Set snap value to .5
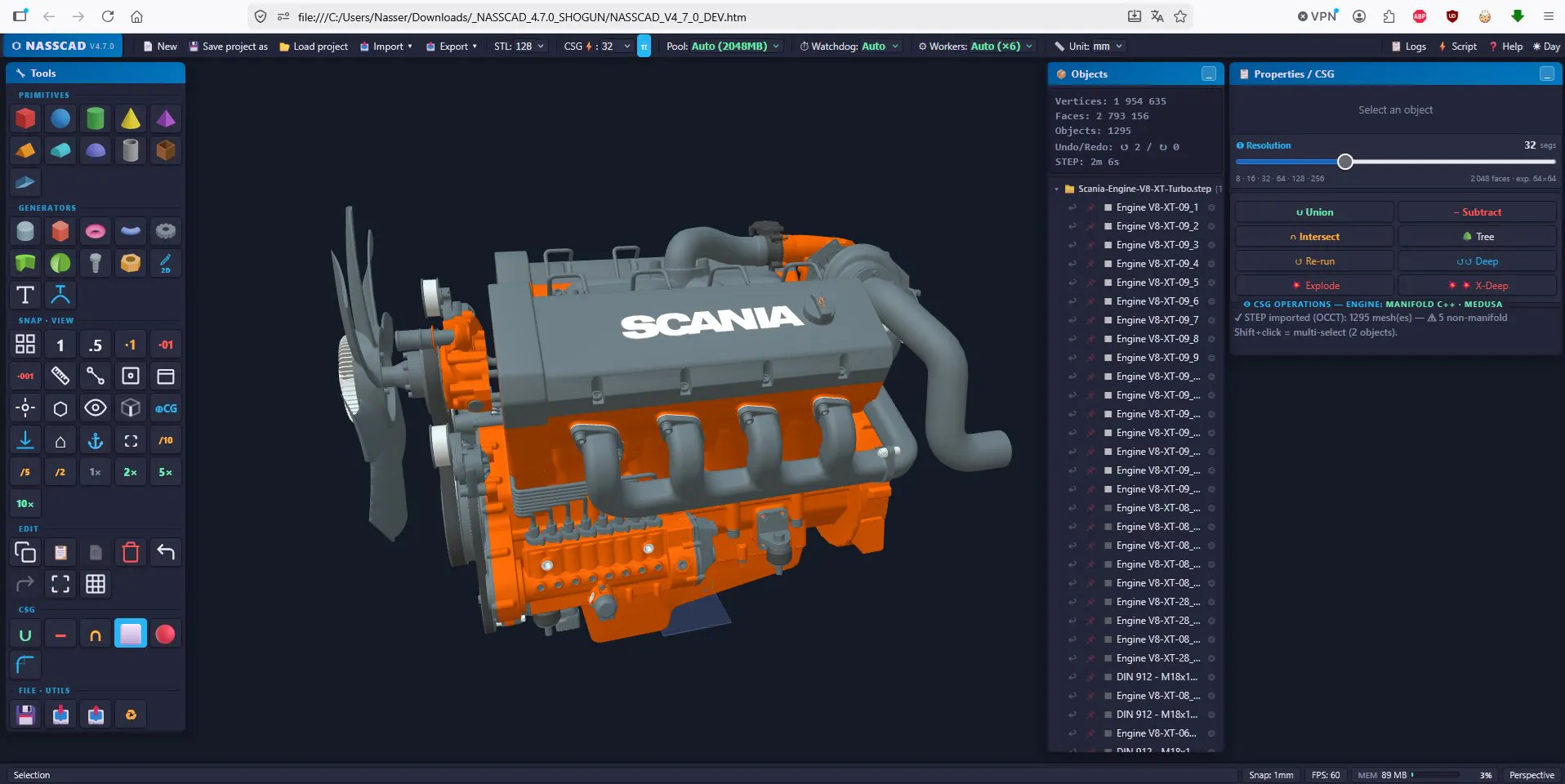Image resolution: width=1565 pixels, height=784 pixels. 96,345
